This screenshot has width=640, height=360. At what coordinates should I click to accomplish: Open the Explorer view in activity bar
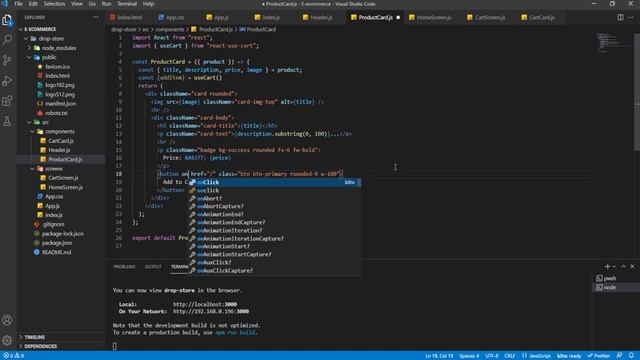[x=7, y=20]
